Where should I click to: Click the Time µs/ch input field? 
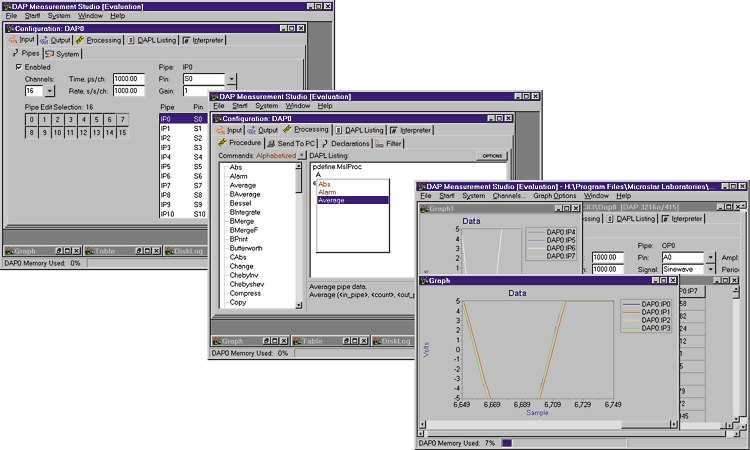(x=128, y=78)
